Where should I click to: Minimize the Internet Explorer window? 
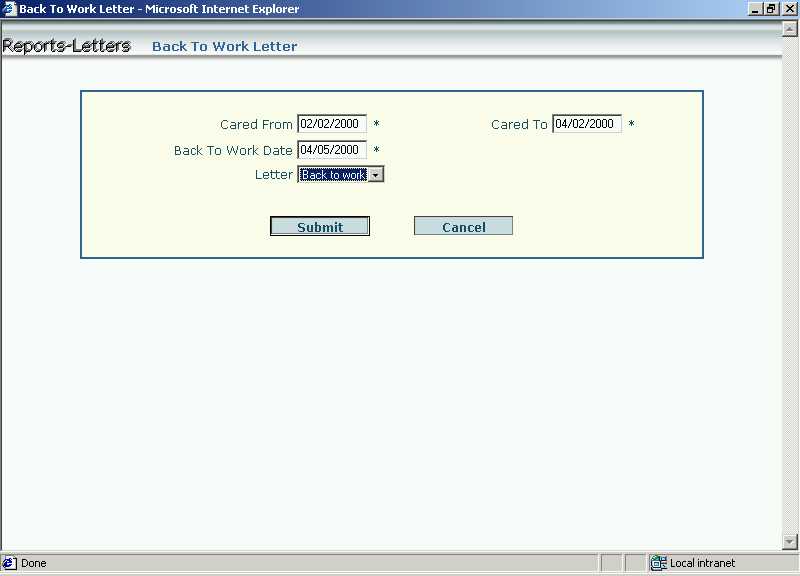click(x=756, y=9)
